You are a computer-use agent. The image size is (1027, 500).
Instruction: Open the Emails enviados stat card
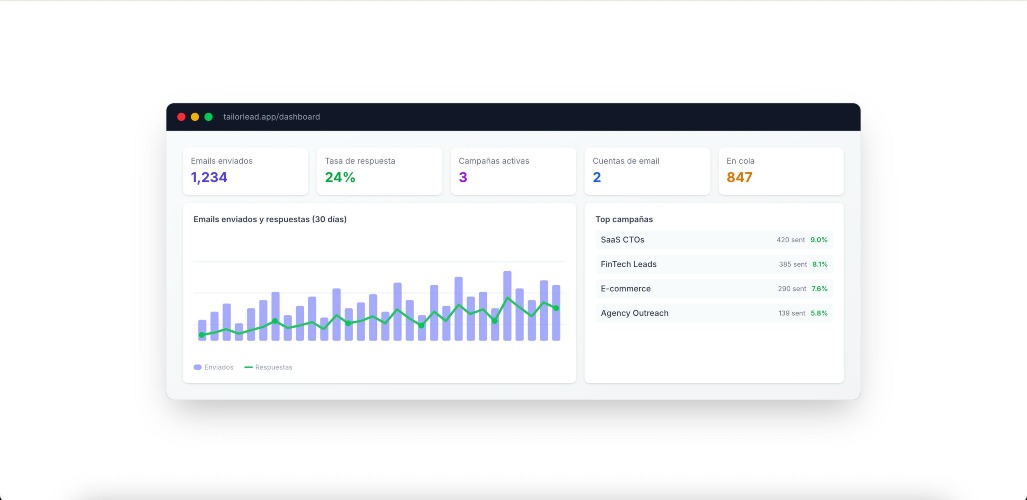(x=245, y=171)
